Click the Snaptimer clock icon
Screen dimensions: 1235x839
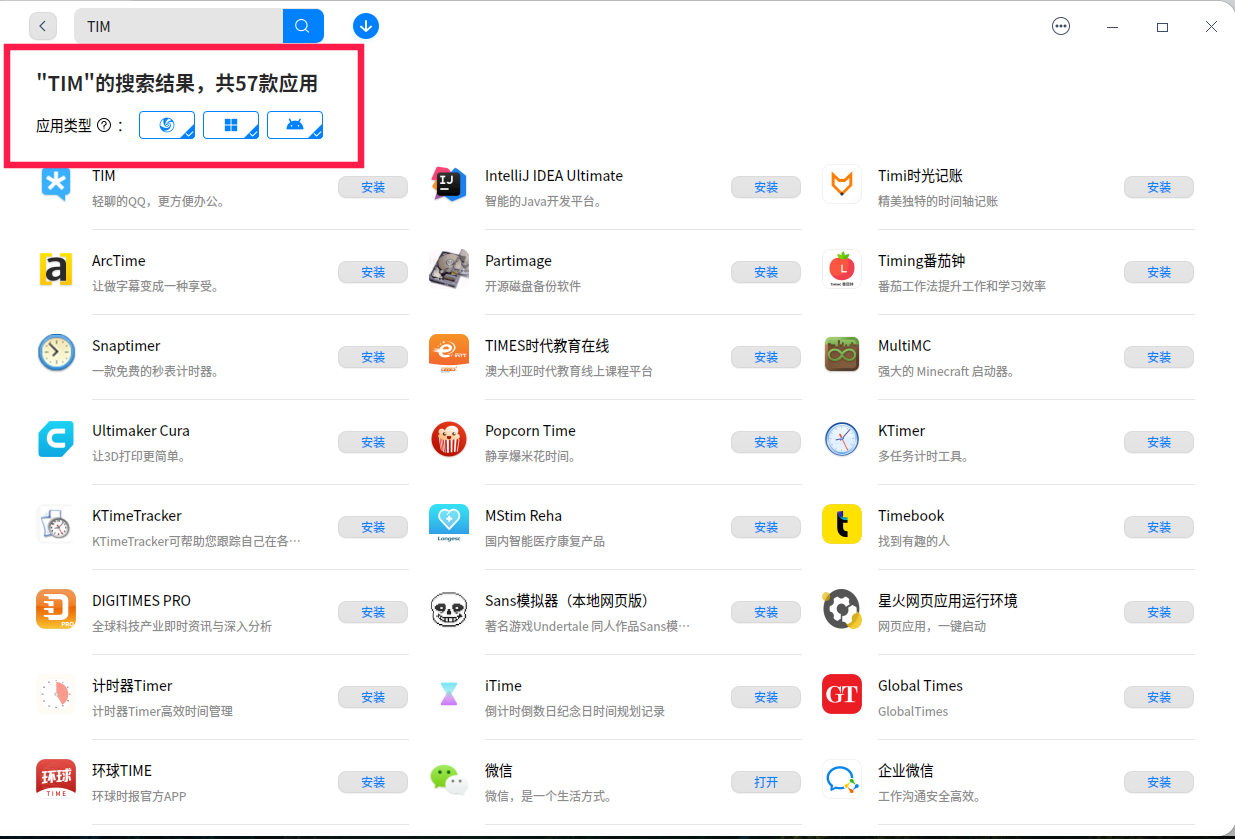[x=56, y=354]
